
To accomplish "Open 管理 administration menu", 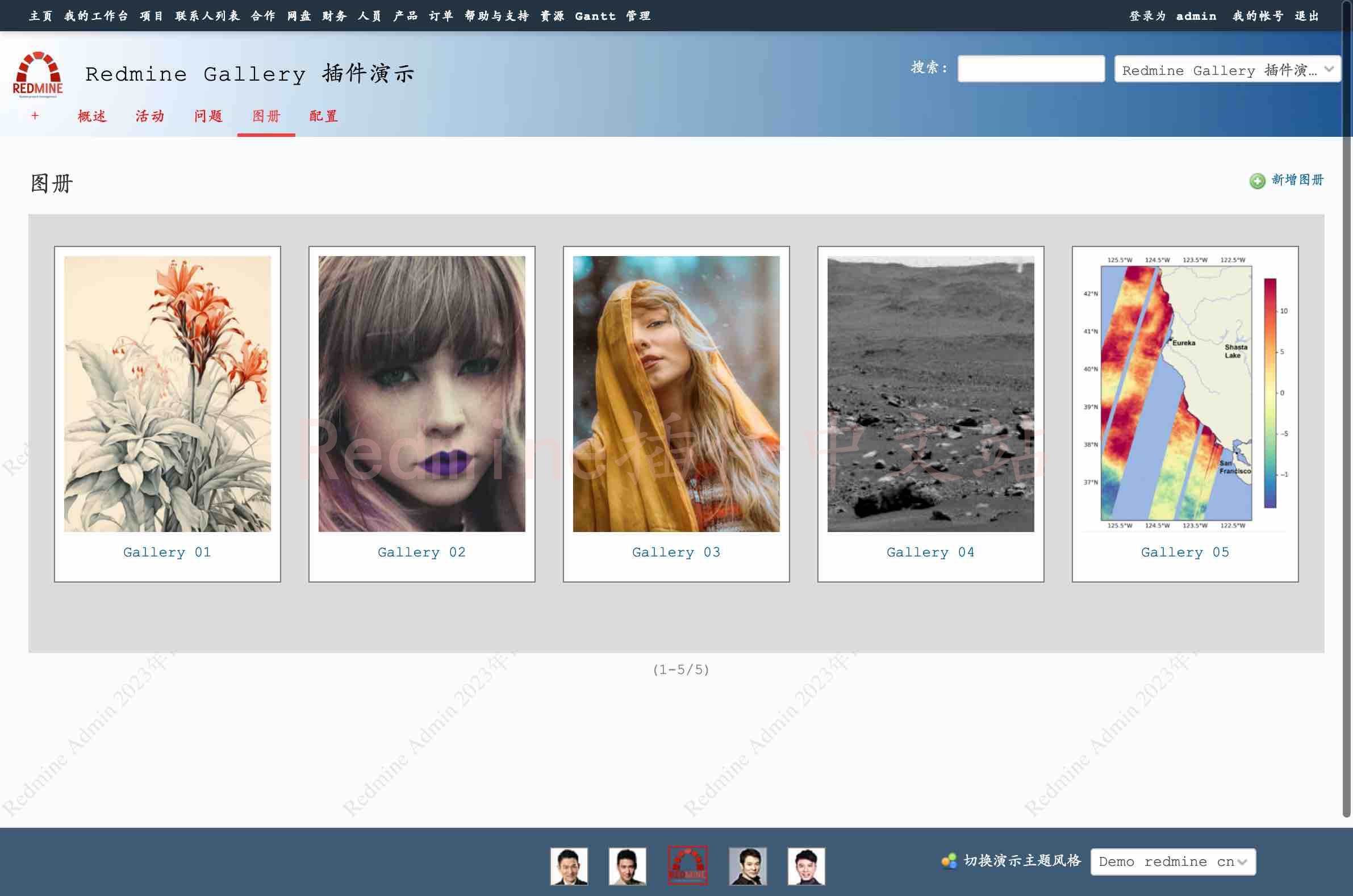I will tap(638, 16).
